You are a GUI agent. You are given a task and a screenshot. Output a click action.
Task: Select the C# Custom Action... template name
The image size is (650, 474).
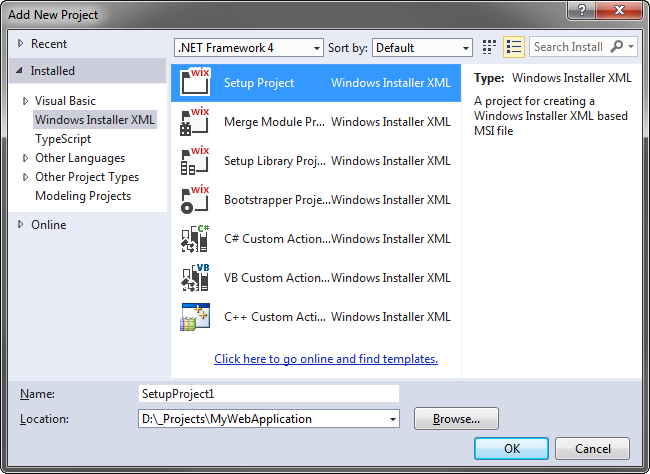coord(277,239)
